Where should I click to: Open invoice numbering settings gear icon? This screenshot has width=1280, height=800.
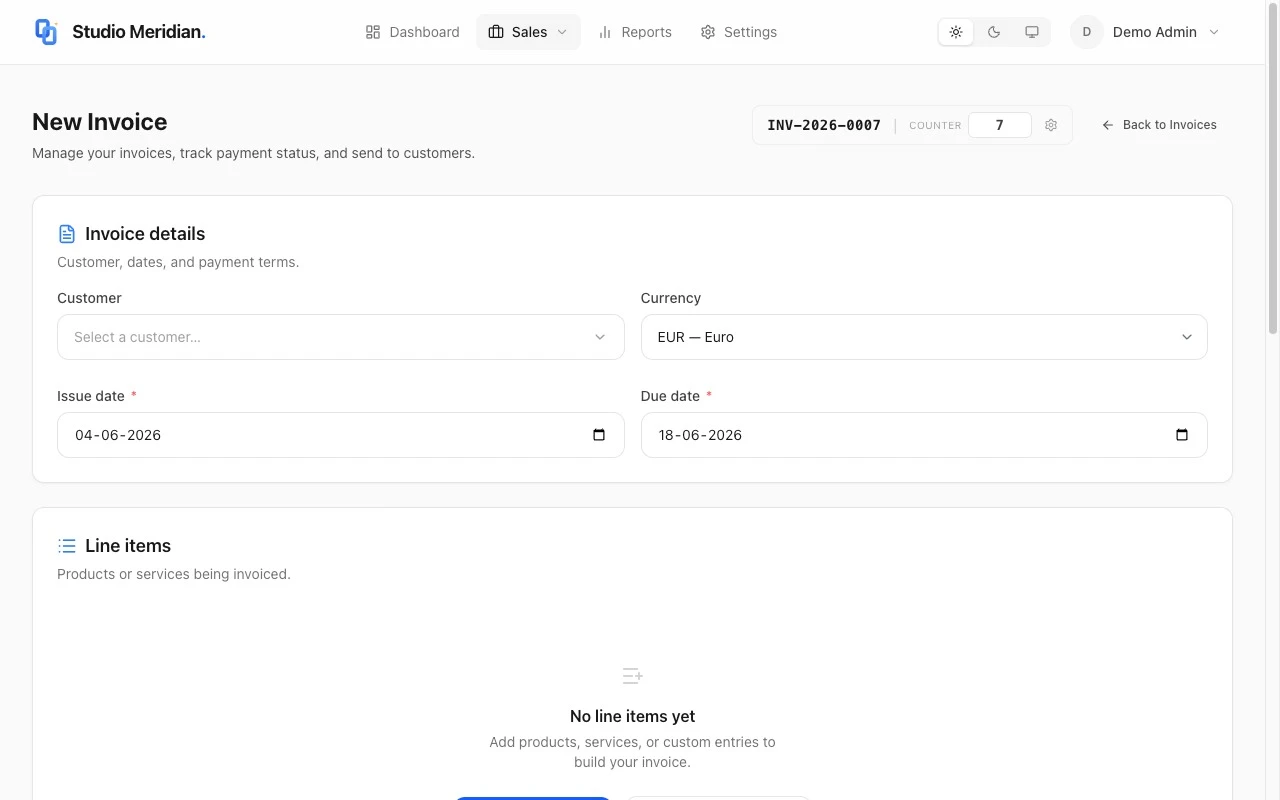click(x=1051, y=125)
